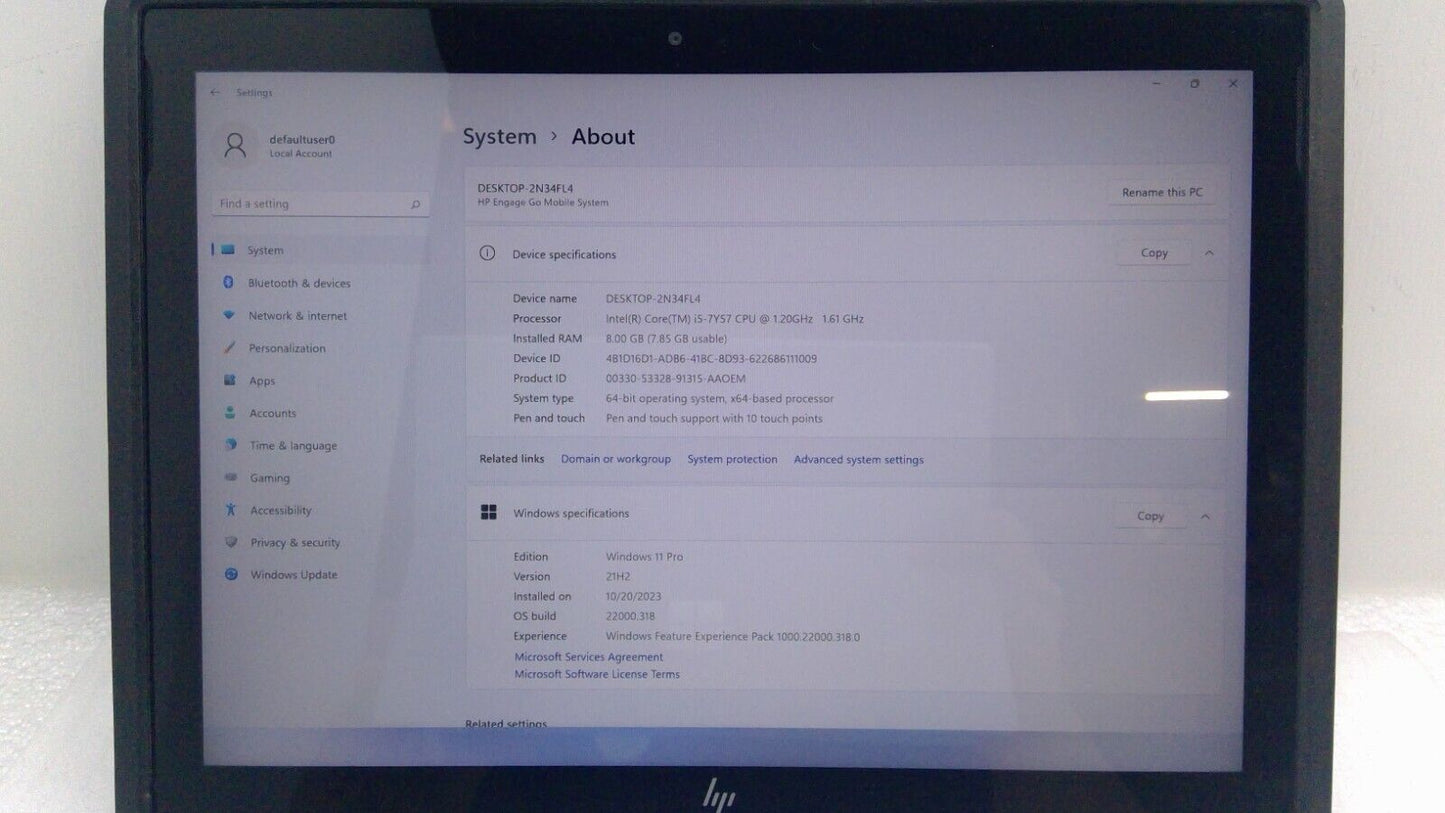Screen dimensions: 1445x813
Task: Click the search magnifier icon
Action: 415,204
